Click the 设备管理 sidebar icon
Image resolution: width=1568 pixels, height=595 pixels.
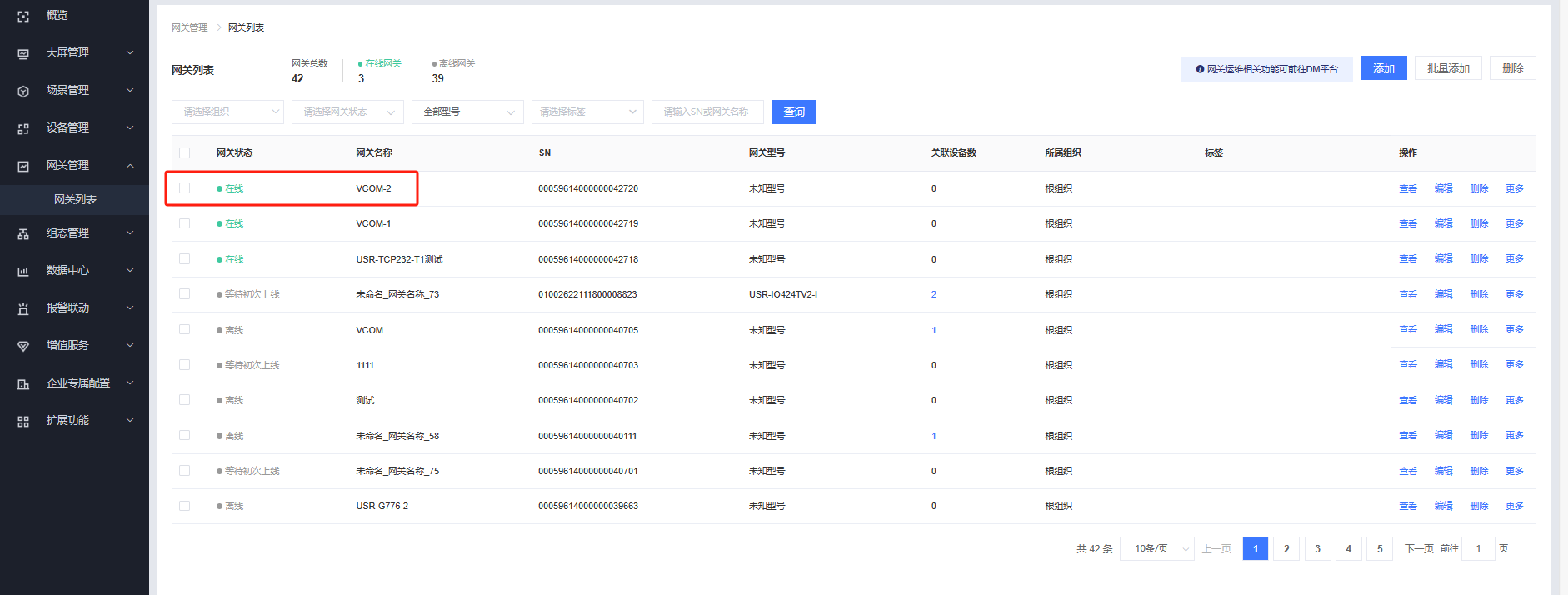point(23,128)
